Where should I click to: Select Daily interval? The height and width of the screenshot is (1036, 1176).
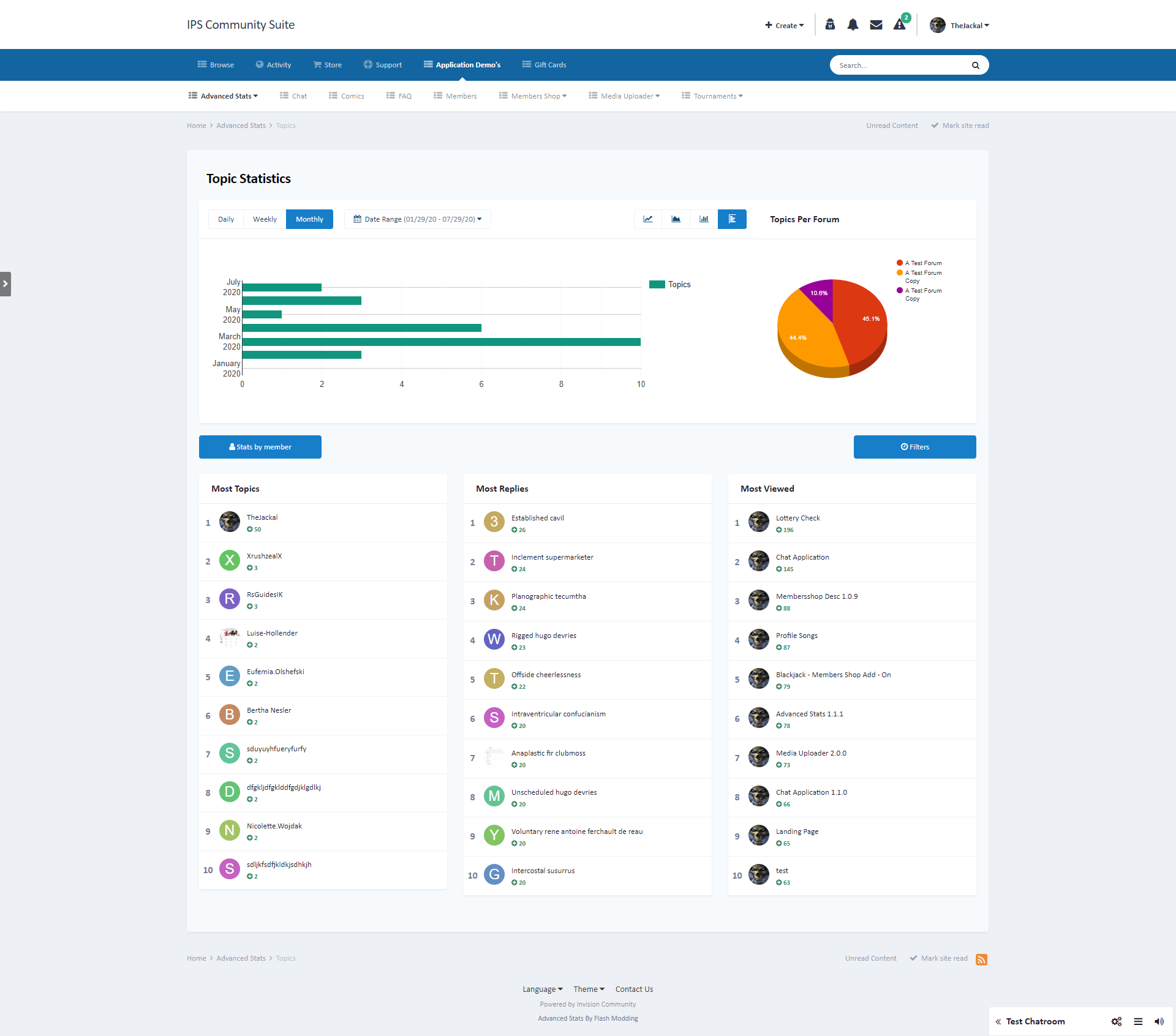point(226,219)
